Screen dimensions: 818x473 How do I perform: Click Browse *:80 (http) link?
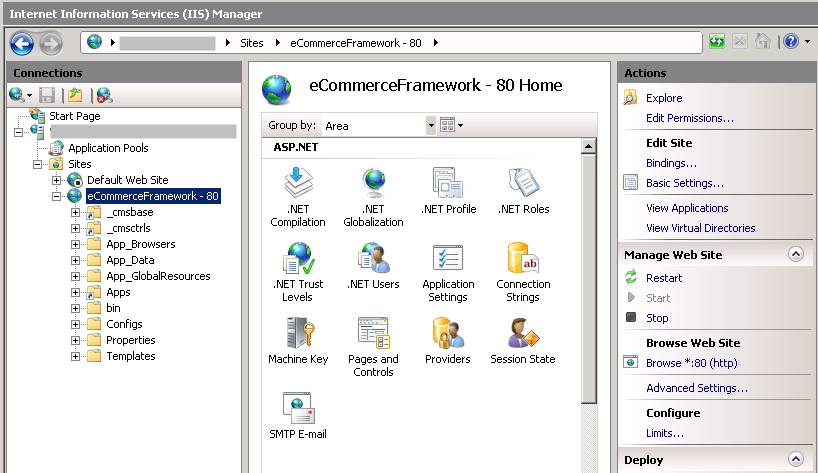[x=691, y=363]
